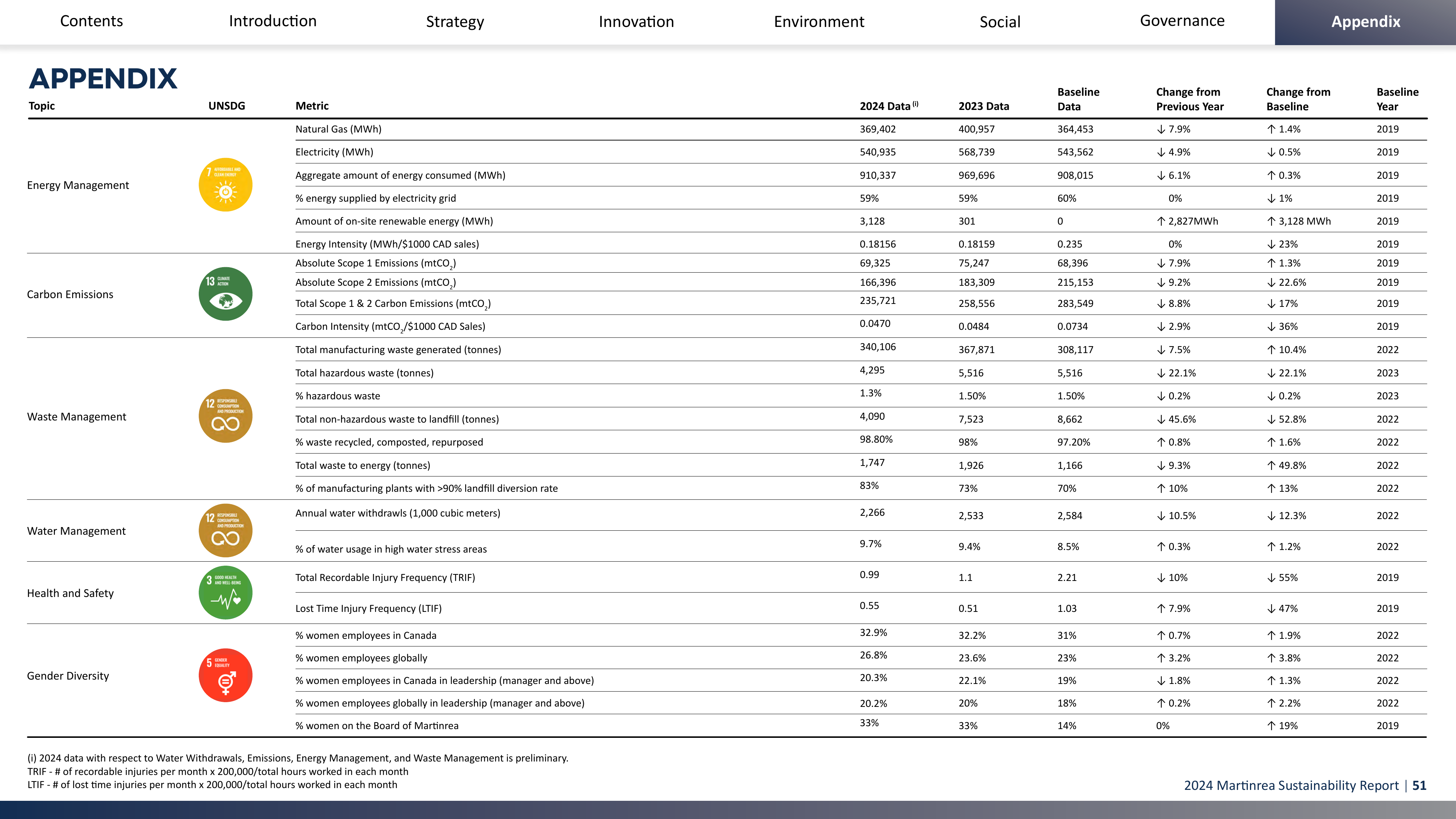Click the down arrow beside 45.6%
1456x819 pixels.
(1161, 419)
